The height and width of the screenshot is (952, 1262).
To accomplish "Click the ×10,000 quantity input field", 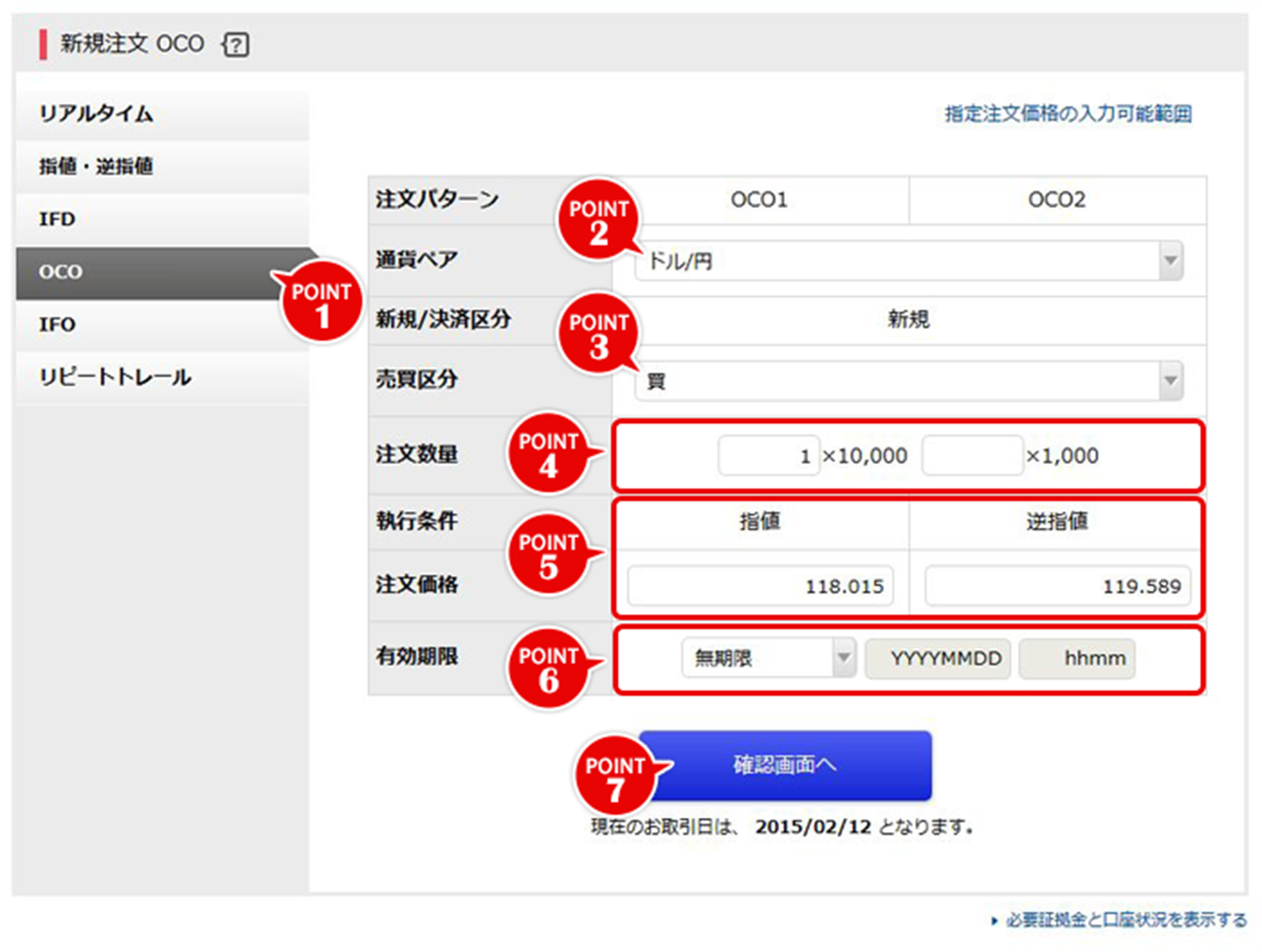I will (x=768, y=456).
